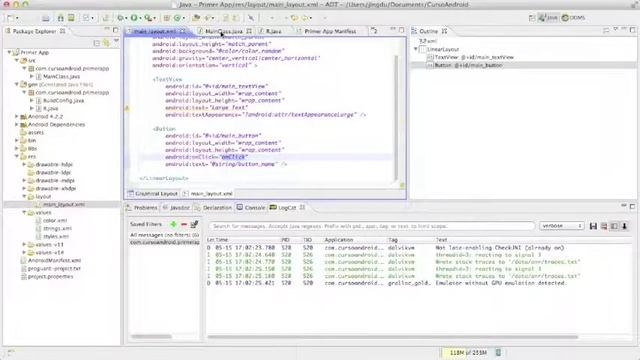640x360 pixels.
Task: Select project.properties file
Action: click(50, 276)
